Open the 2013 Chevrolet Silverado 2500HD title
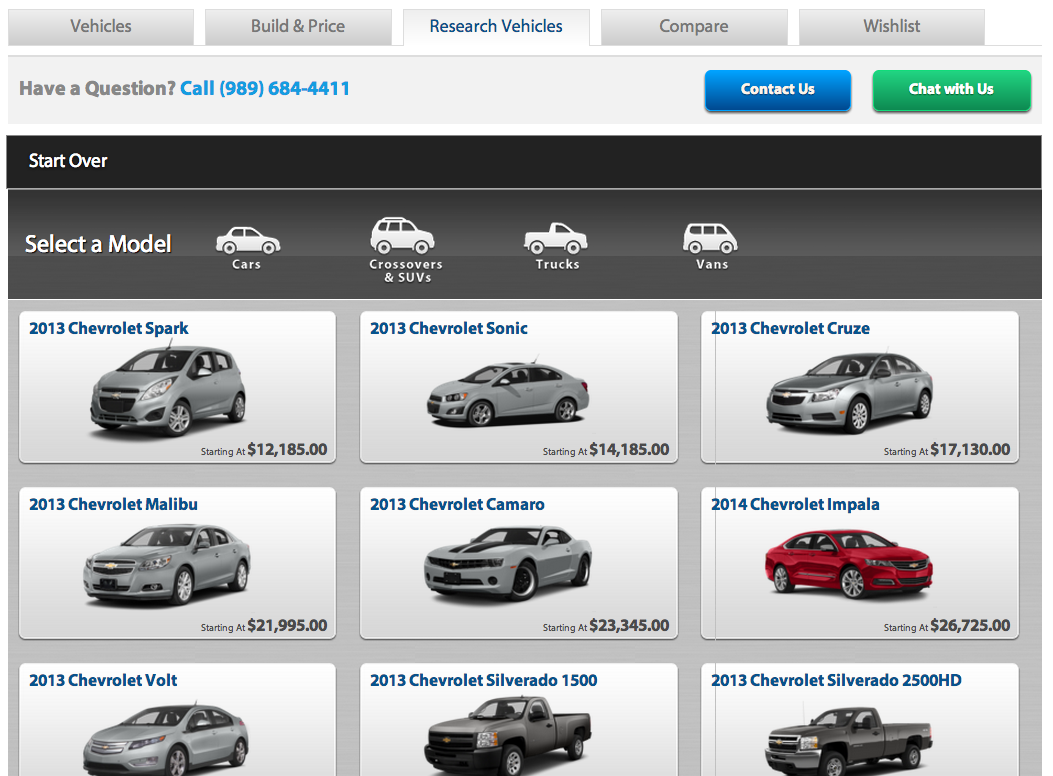This screenshot has width=1053, height=776. pyautogui.click(x=836, y=680)
